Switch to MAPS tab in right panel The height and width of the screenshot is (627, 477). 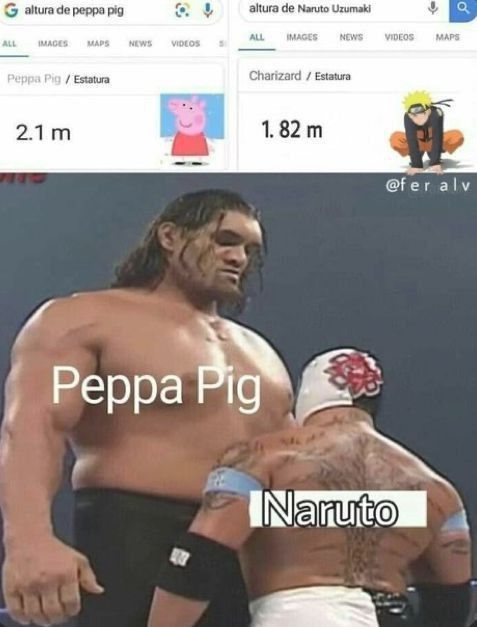coord(447,37)
